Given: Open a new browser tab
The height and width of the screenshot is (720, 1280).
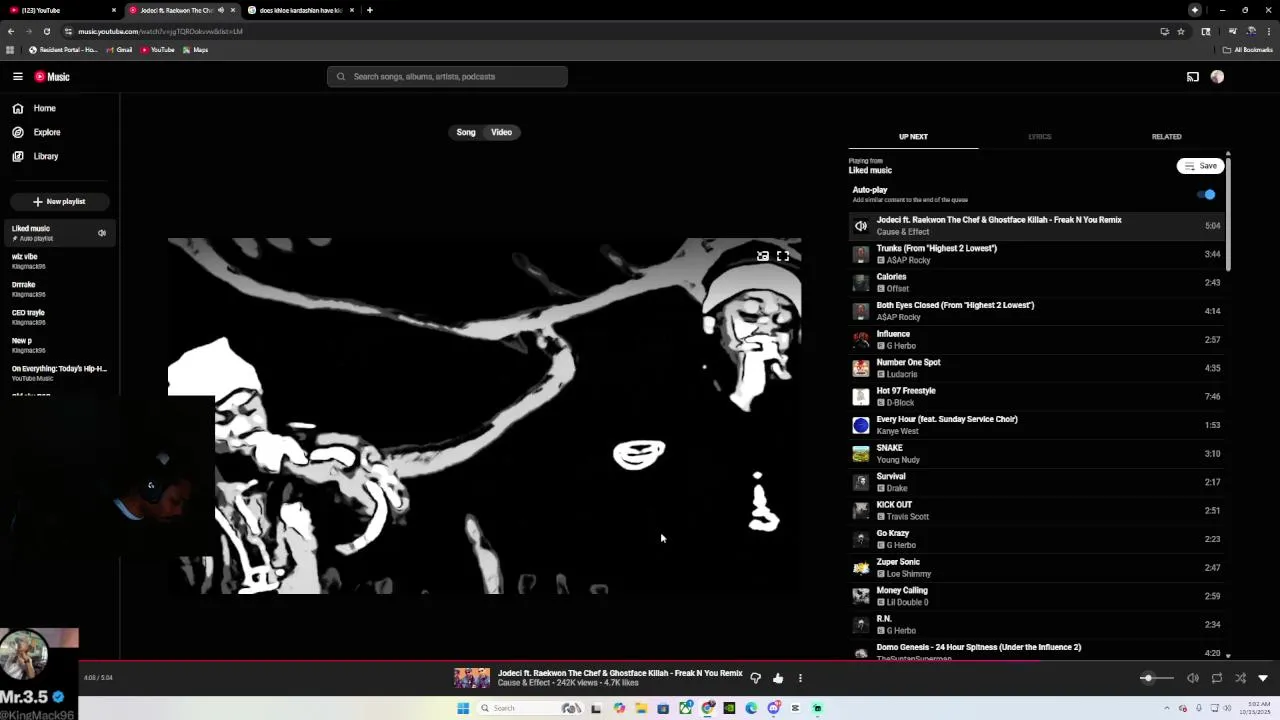Looking at the screenshot, I should pos(370,10).
